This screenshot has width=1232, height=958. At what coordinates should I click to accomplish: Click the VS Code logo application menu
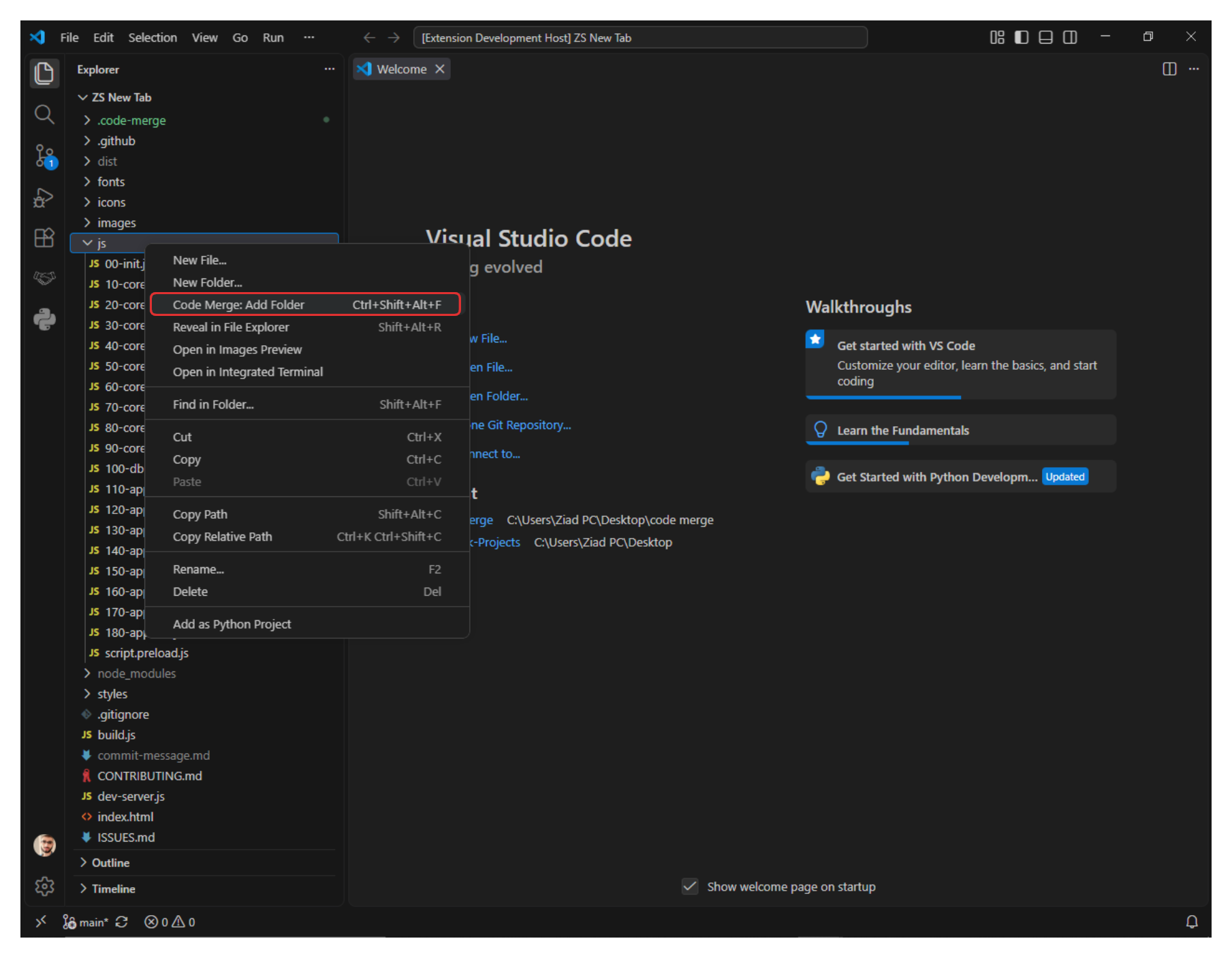pos(37,37)
